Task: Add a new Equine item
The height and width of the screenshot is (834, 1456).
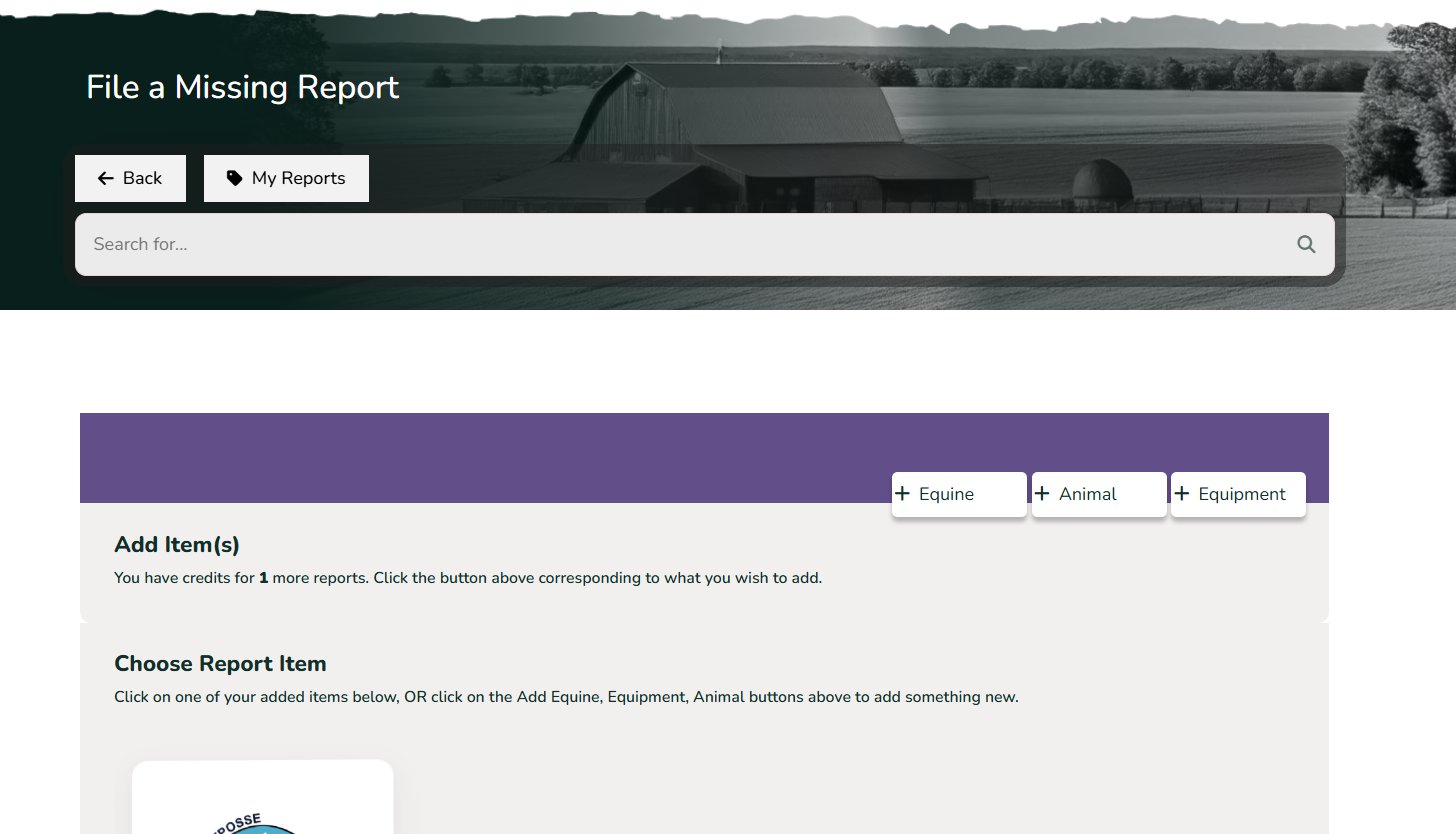Action: 959,494
